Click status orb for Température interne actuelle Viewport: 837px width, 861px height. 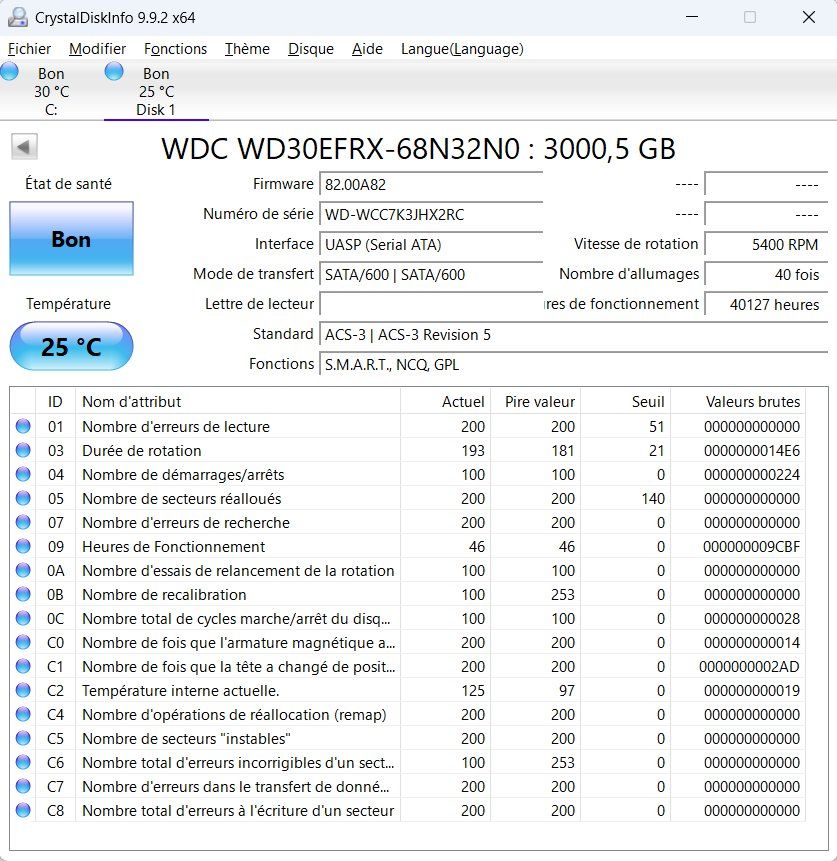pyautogui.click(x=23, y=690)
